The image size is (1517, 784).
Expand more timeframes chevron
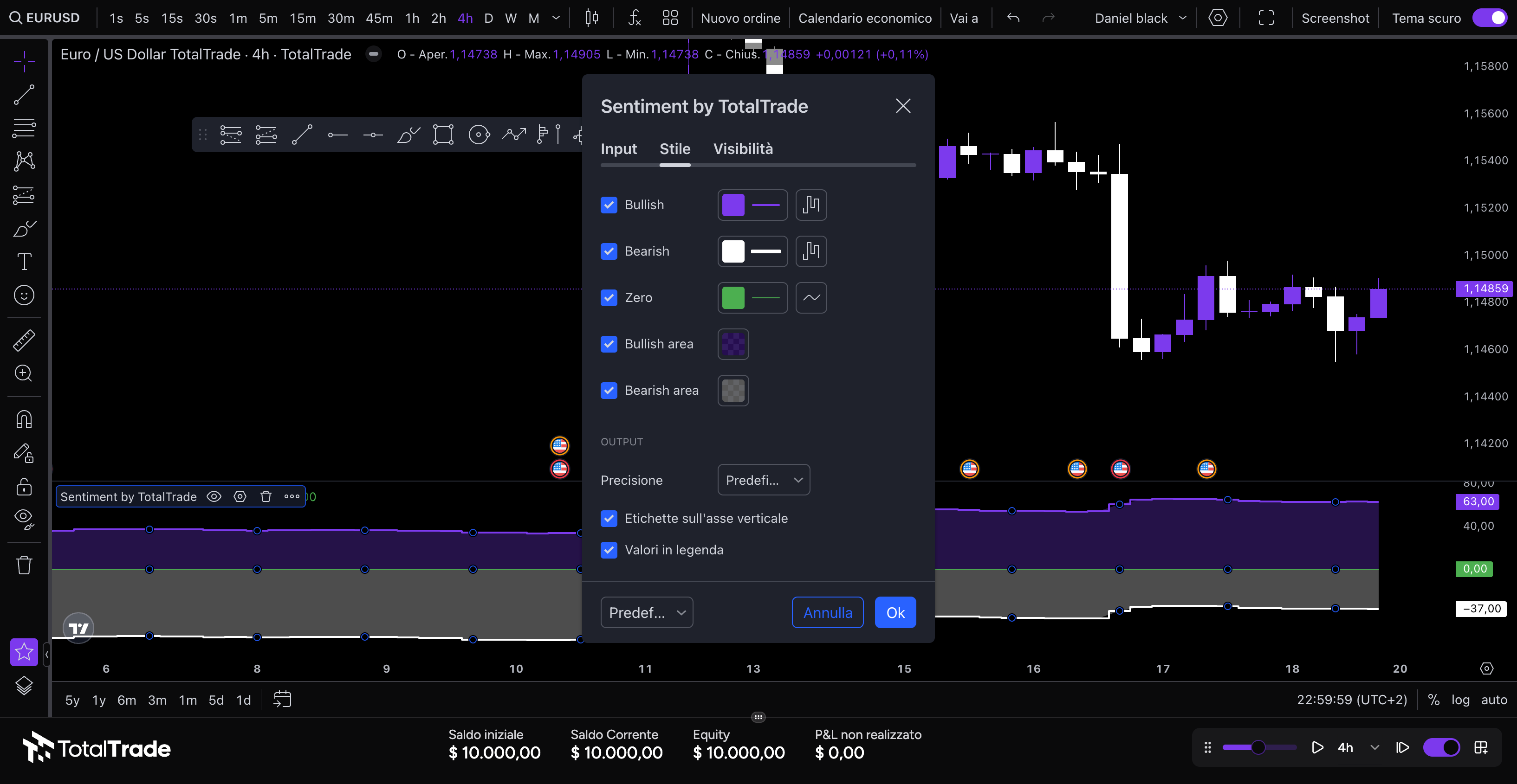[555, 18]
